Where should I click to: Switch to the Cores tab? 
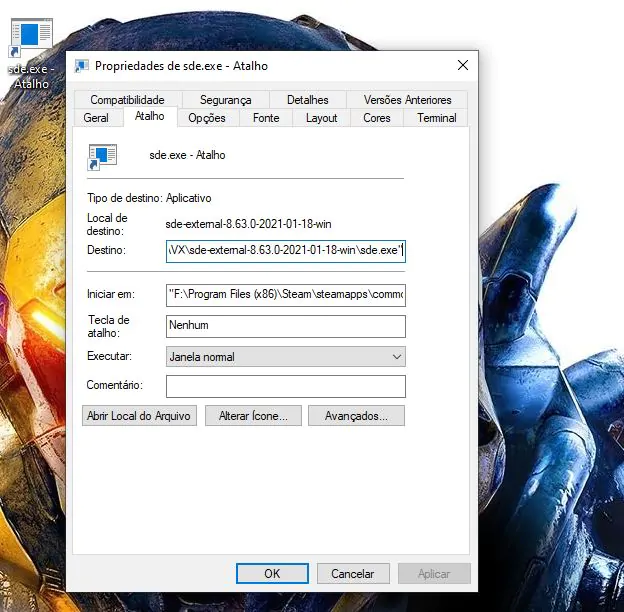pyautogui.click(x=376, y=118)
